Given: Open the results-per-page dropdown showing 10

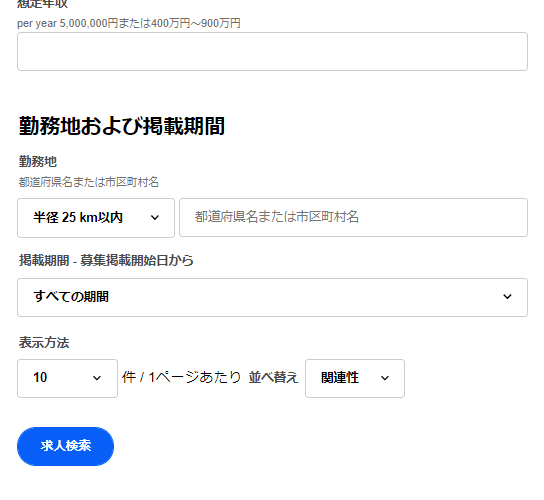Looking at the screenshot, I should coord(67,378).
